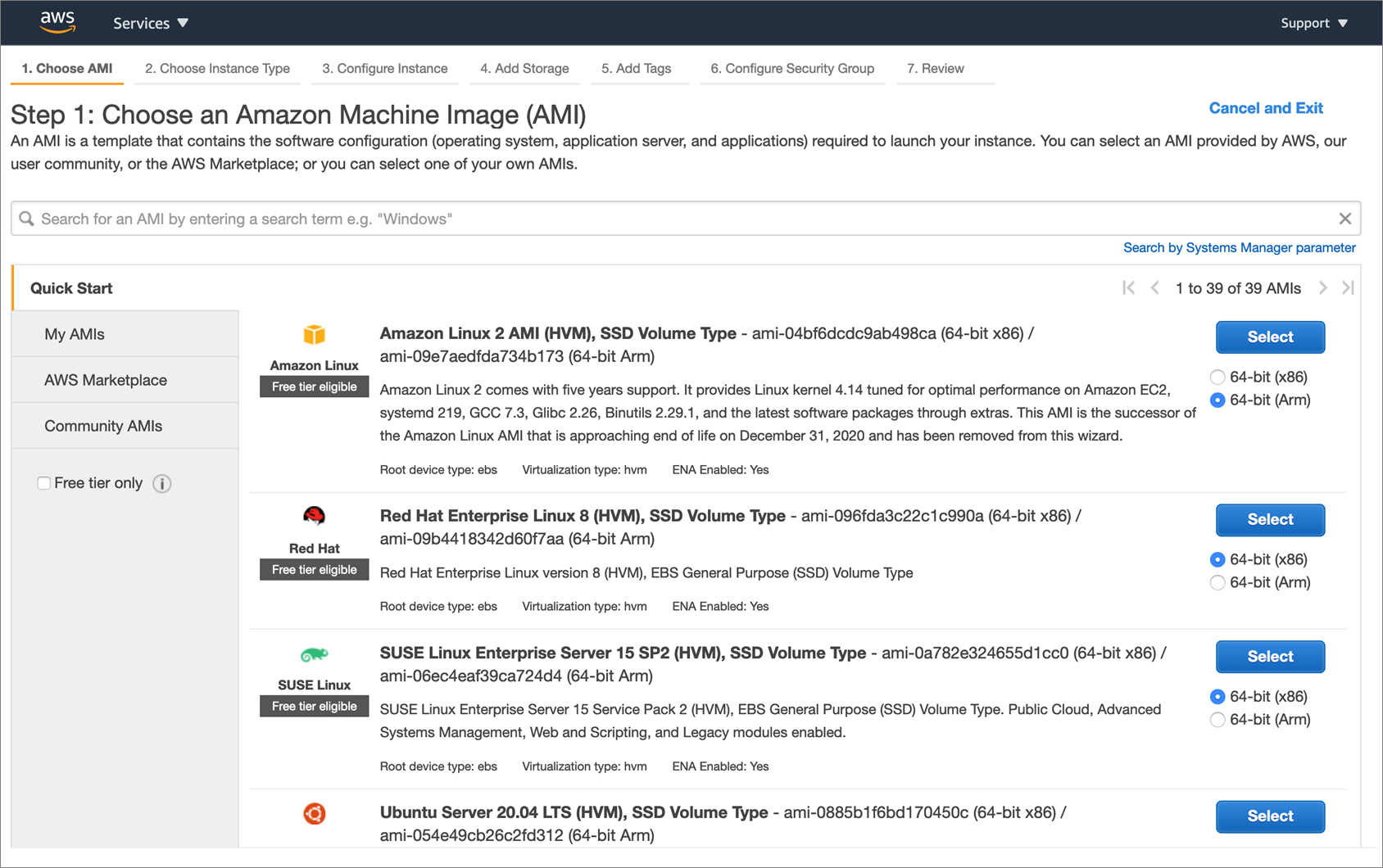Click the search magnifying glass icon
The image size is (1383, 868).
coord(26,218)
